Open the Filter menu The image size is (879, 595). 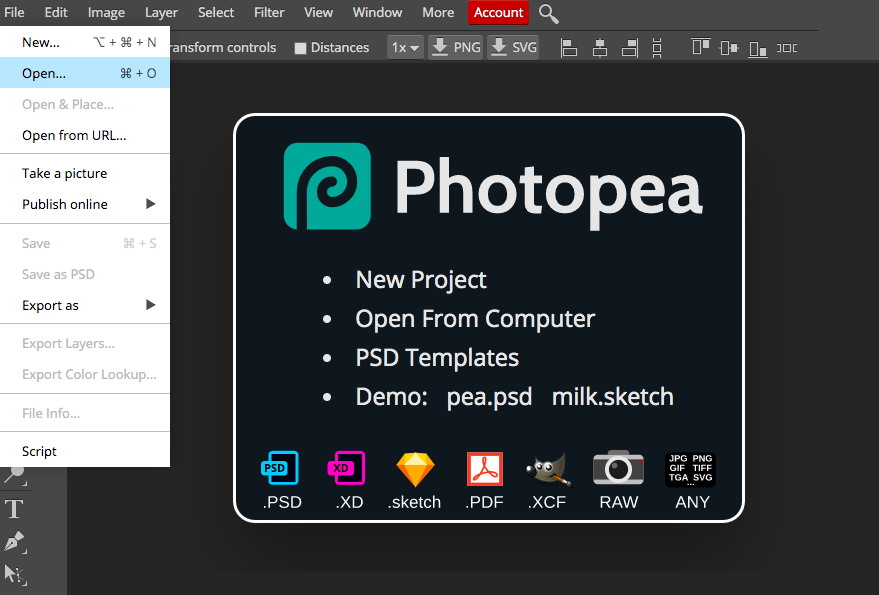tap(269, 12)
